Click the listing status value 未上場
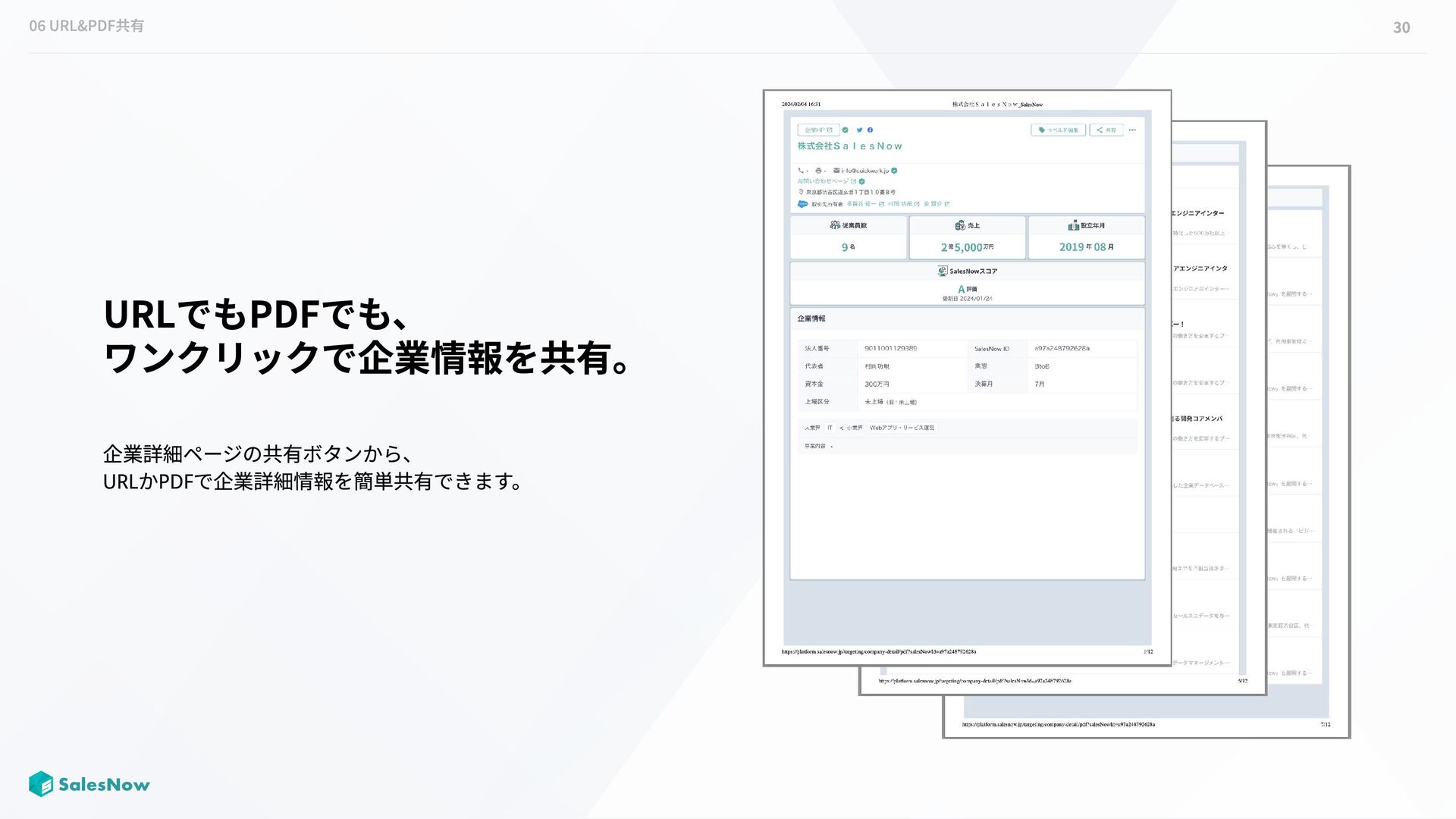This screenshot has height=819, width=1456. pos(874,402)
